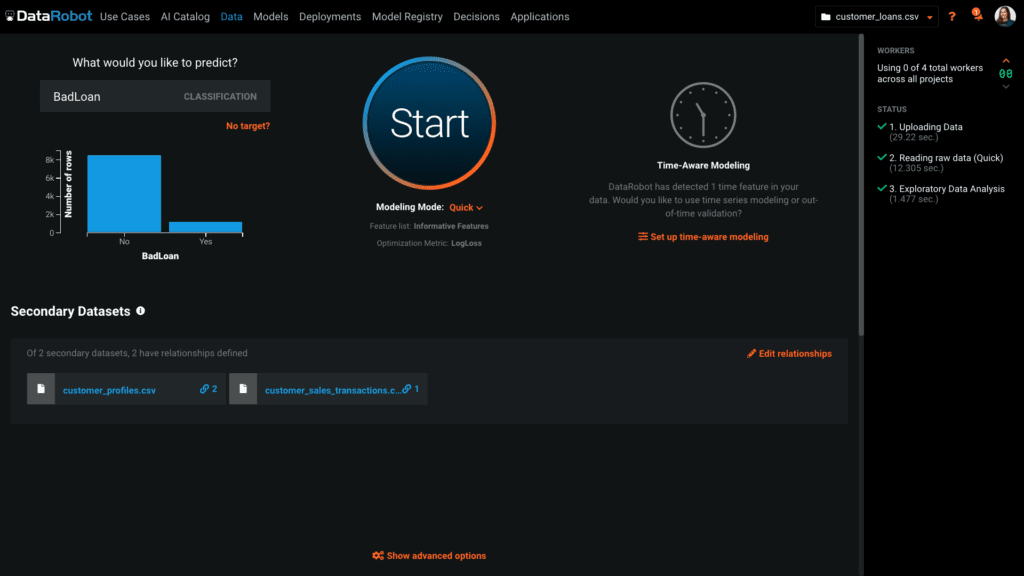1024x576 pixels.
Task: Click the customer_sales_transactions file icon
Action: tap(243, 389)
